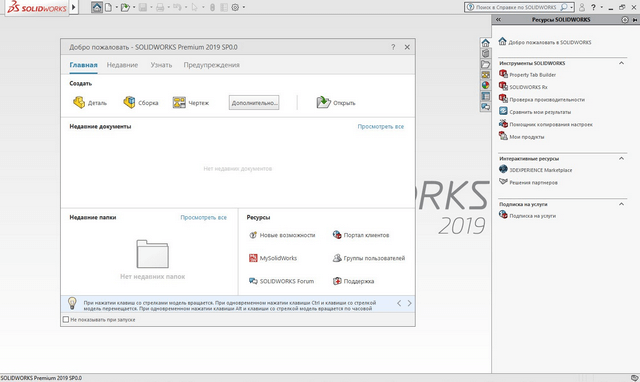640x382 pixels.
Task: Open the Open file dropdown arrow
Action: [134, 7]
